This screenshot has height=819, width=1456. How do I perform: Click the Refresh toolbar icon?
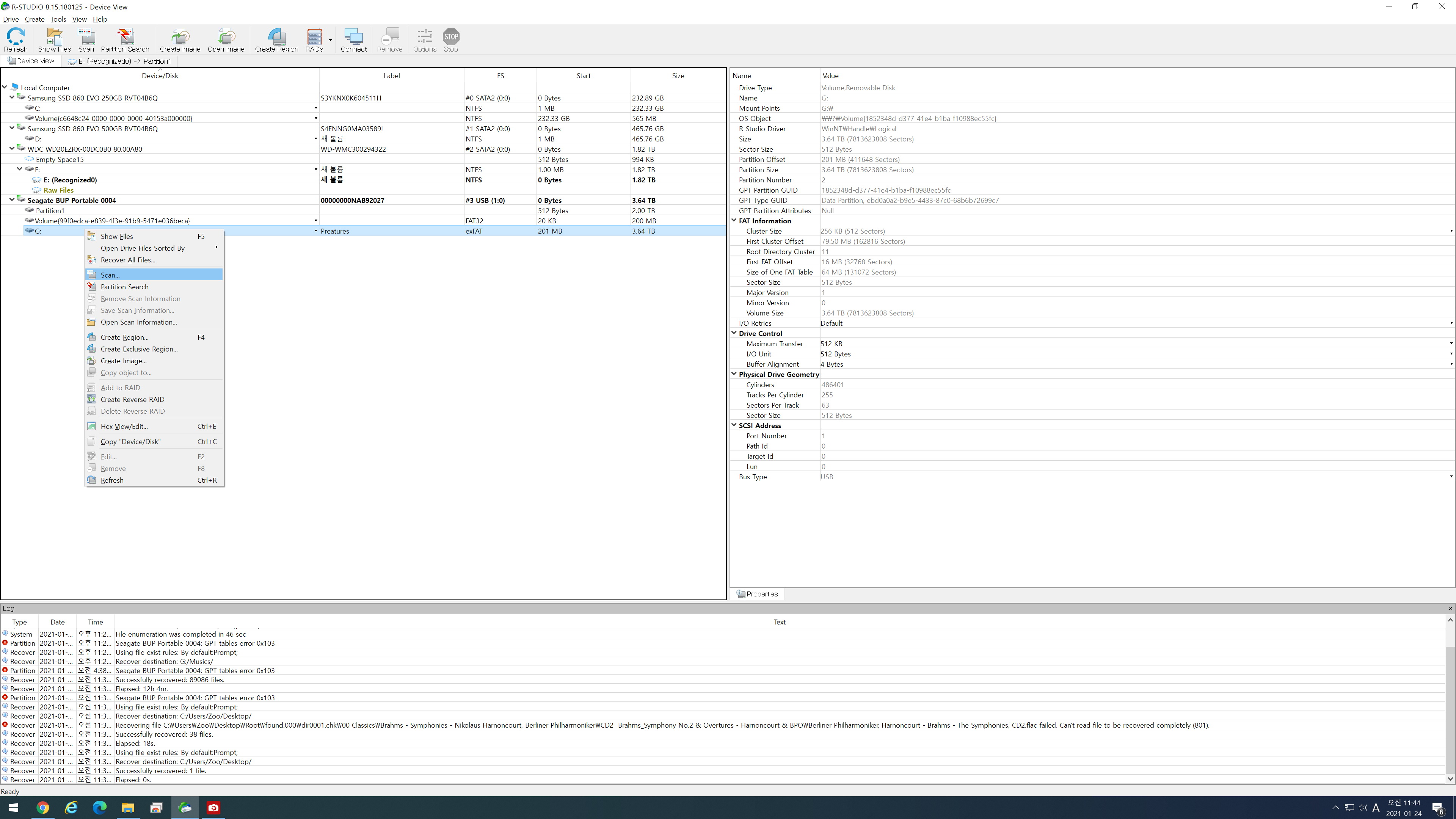coord(16,39)
